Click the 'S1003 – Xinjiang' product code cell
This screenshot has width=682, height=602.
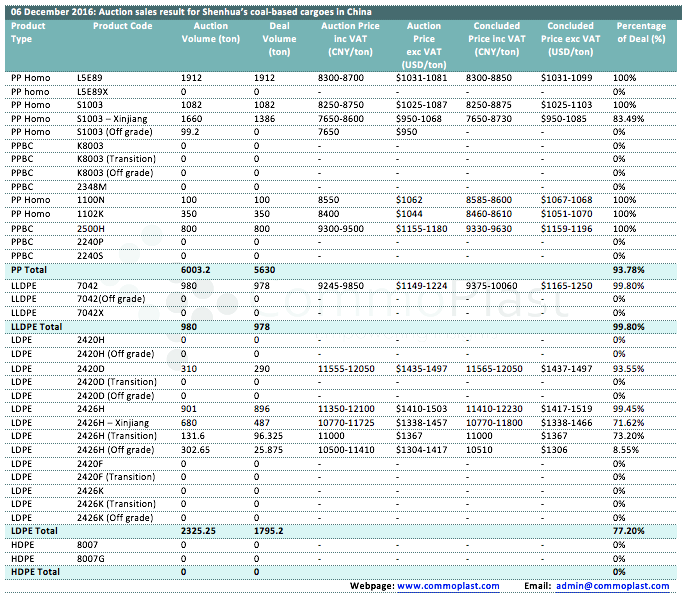(114, 118)
